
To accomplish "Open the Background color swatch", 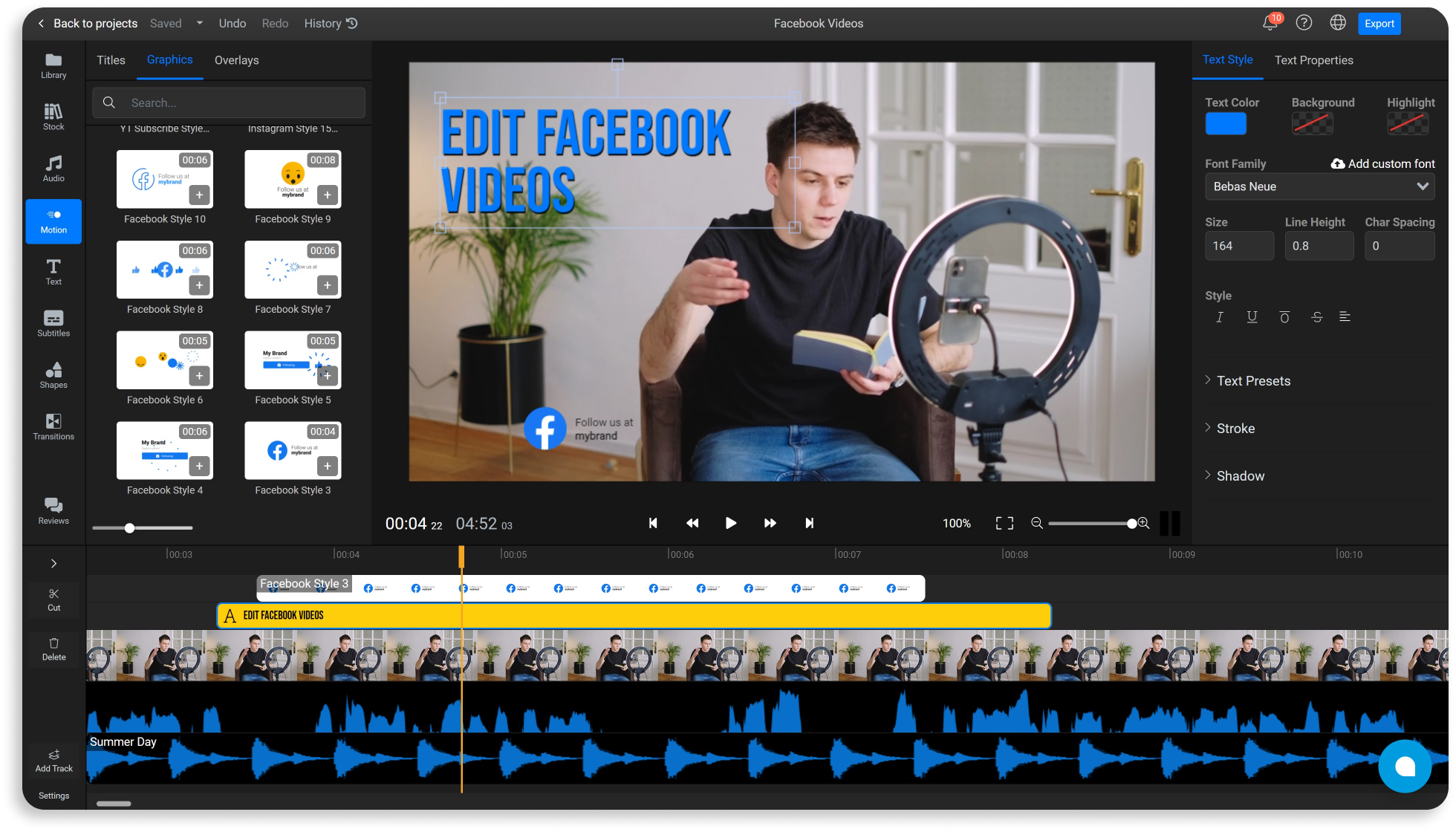I will tap(1313, 123).
